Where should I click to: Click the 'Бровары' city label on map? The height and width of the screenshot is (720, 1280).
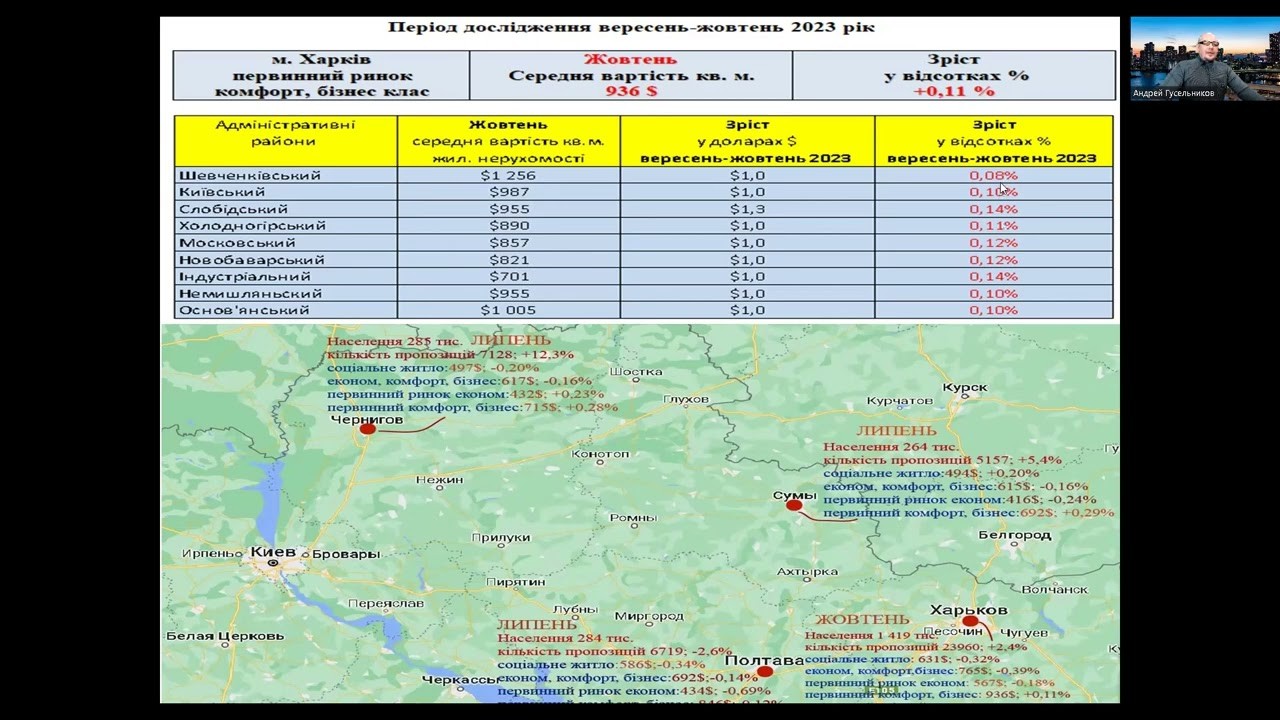click(346, 554)
